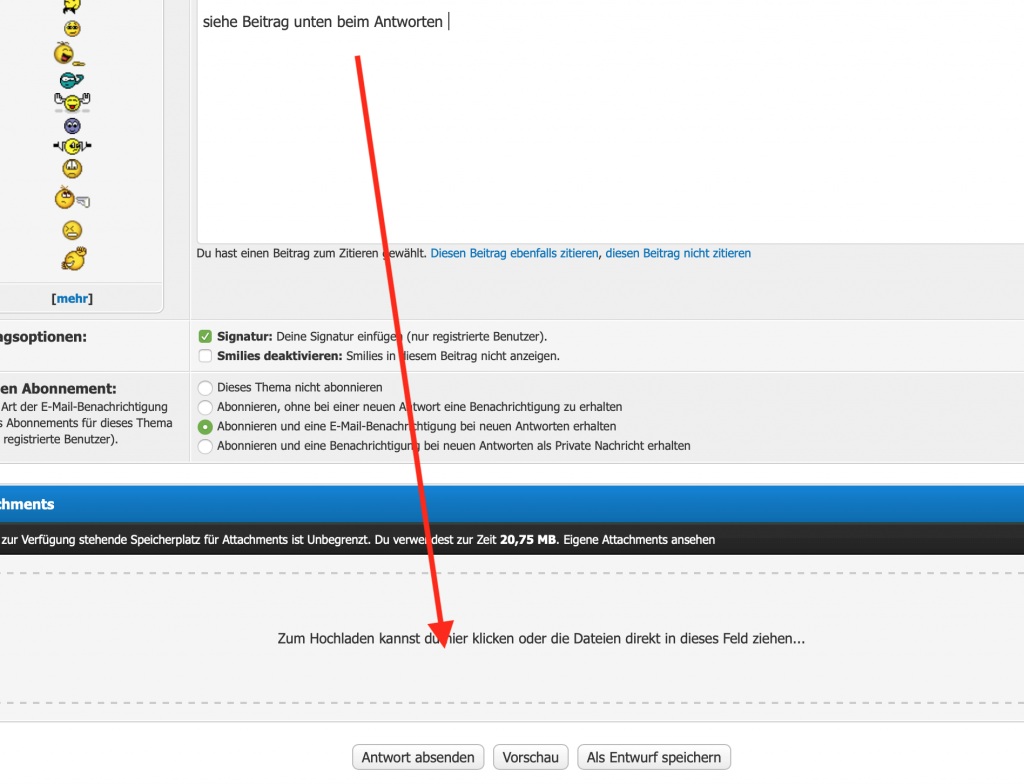1024x784 pixels.
Task: Insert the angry smiley with clenched teeth
Action: click(x=72, y=230)
